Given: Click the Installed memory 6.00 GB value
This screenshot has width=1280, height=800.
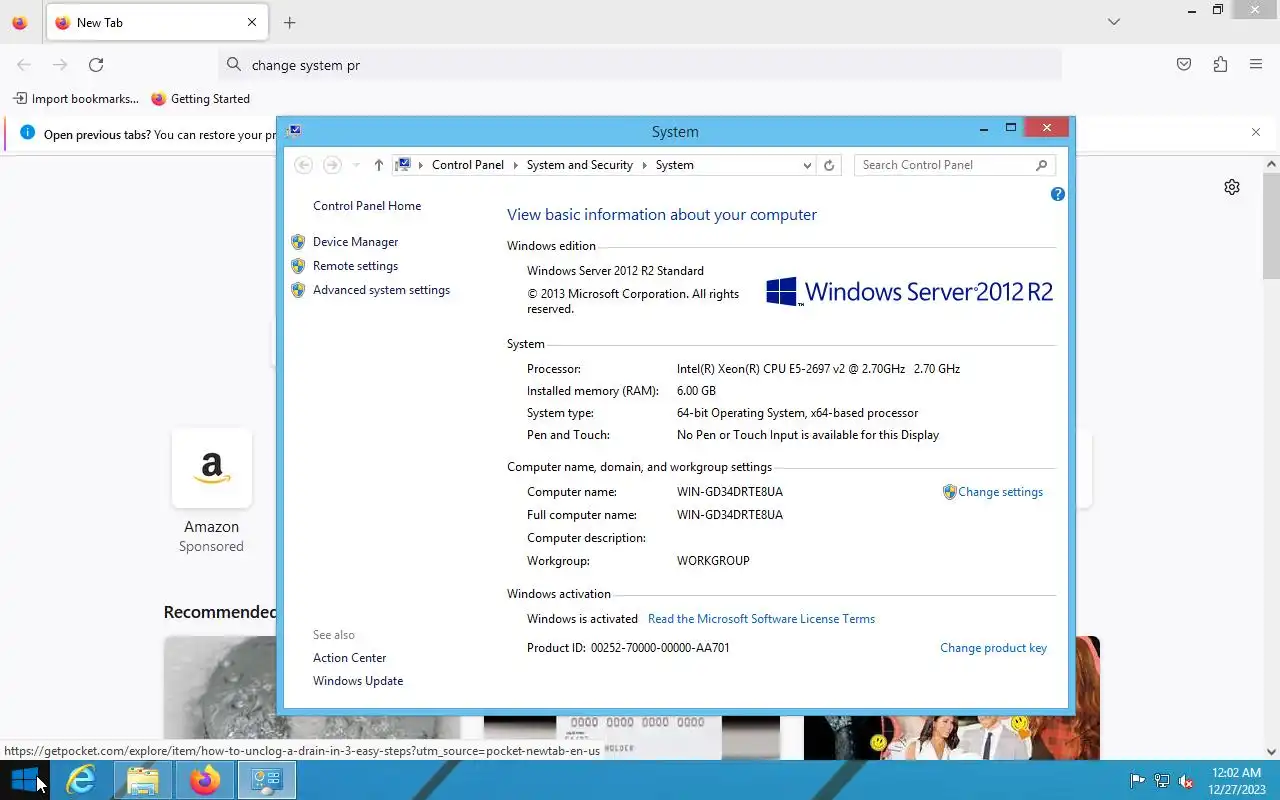Looking at the screenshot, I should pos(696,391).
